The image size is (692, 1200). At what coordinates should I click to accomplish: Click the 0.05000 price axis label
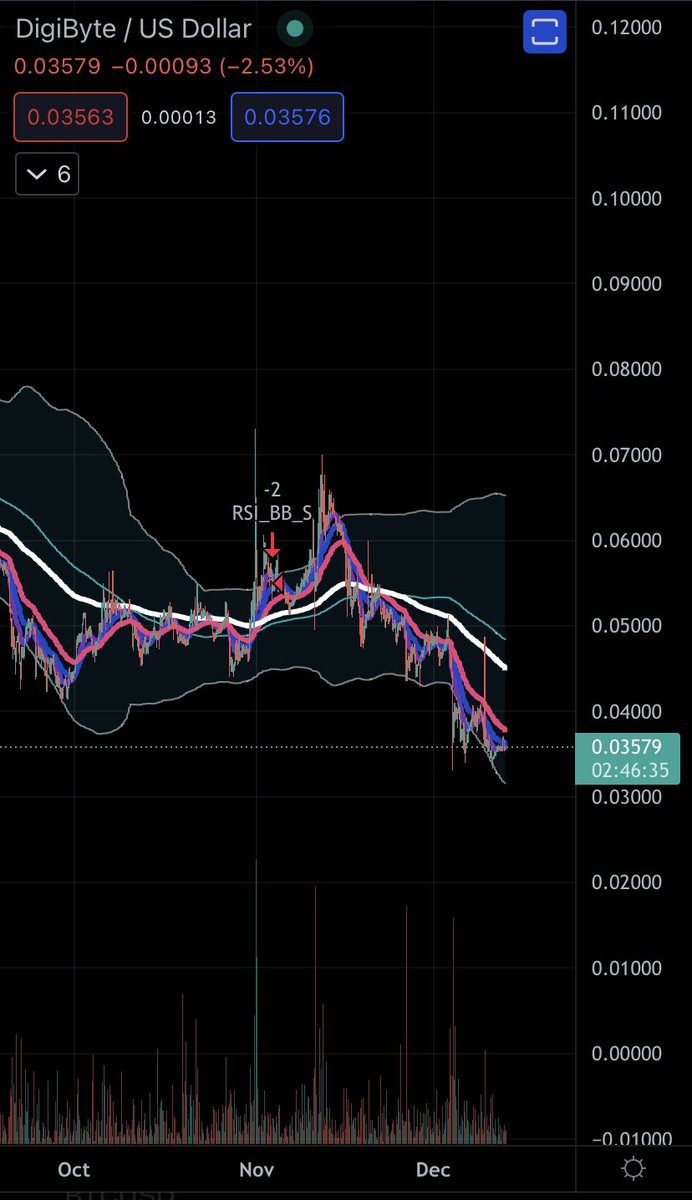(x=625, y=626)
